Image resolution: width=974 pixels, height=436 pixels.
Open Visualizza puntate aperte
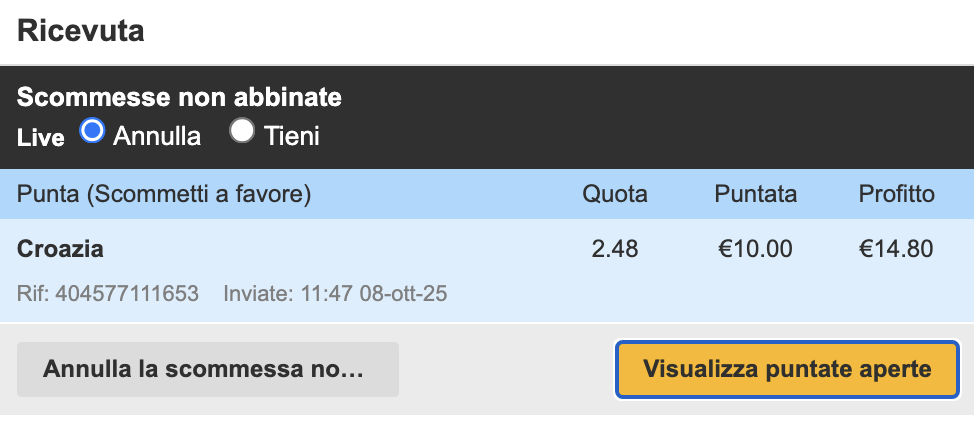(x=787, y=369)
